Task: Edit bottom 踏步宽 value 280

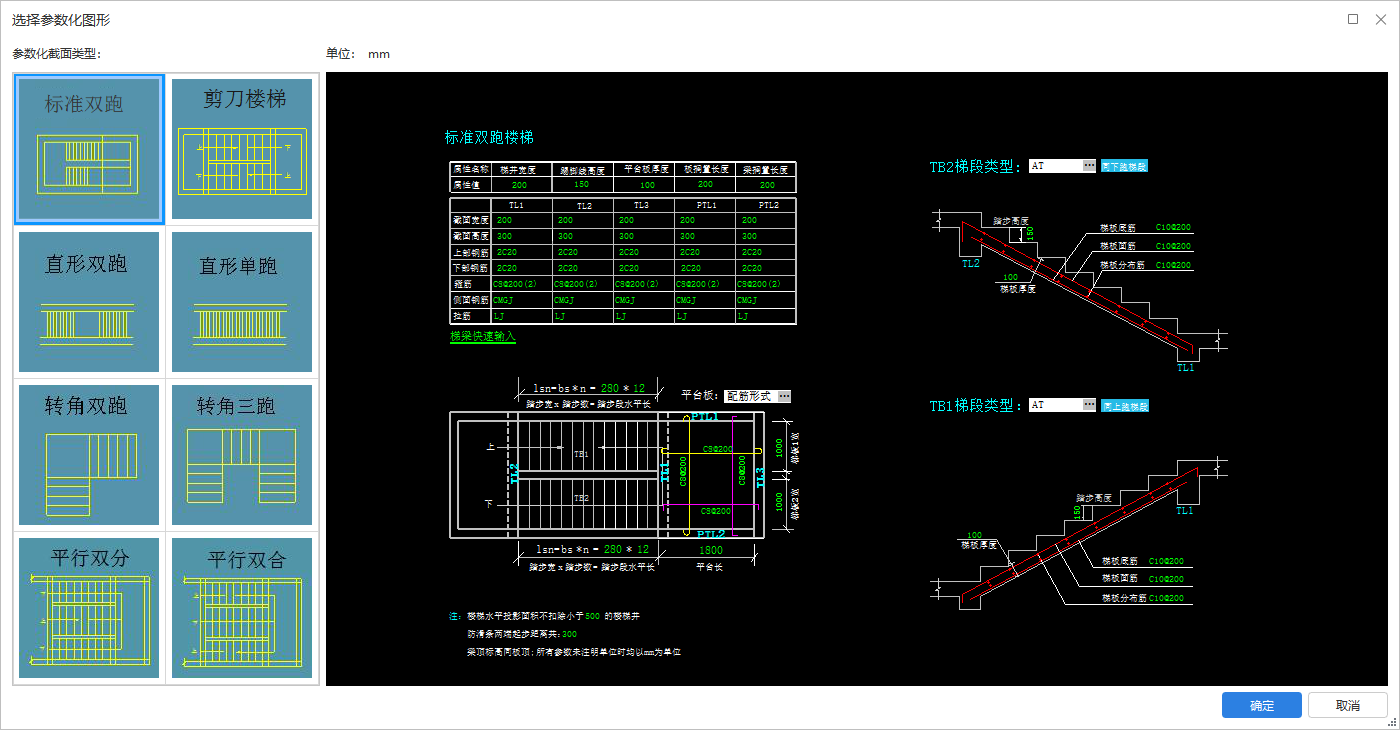Action: point(613,549)
